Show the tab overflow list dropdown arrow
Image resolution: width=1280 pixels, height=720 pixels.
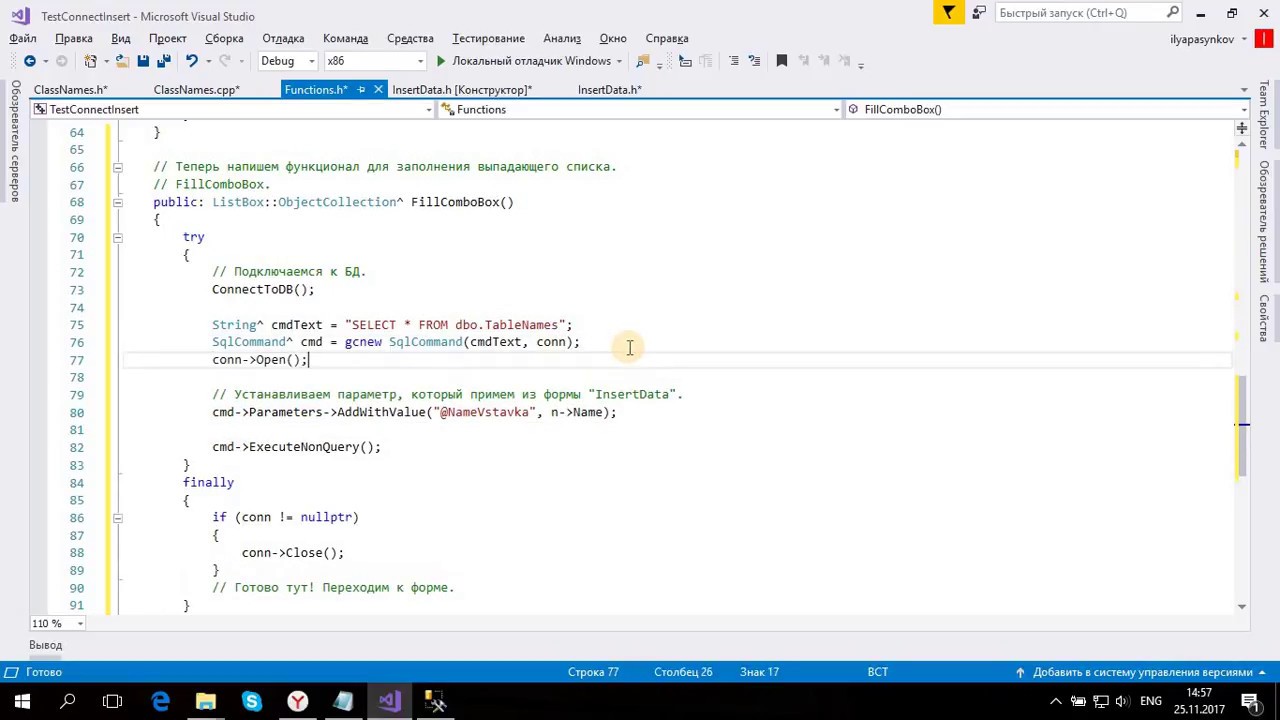pyautogui.click(x=1243, y=90)
